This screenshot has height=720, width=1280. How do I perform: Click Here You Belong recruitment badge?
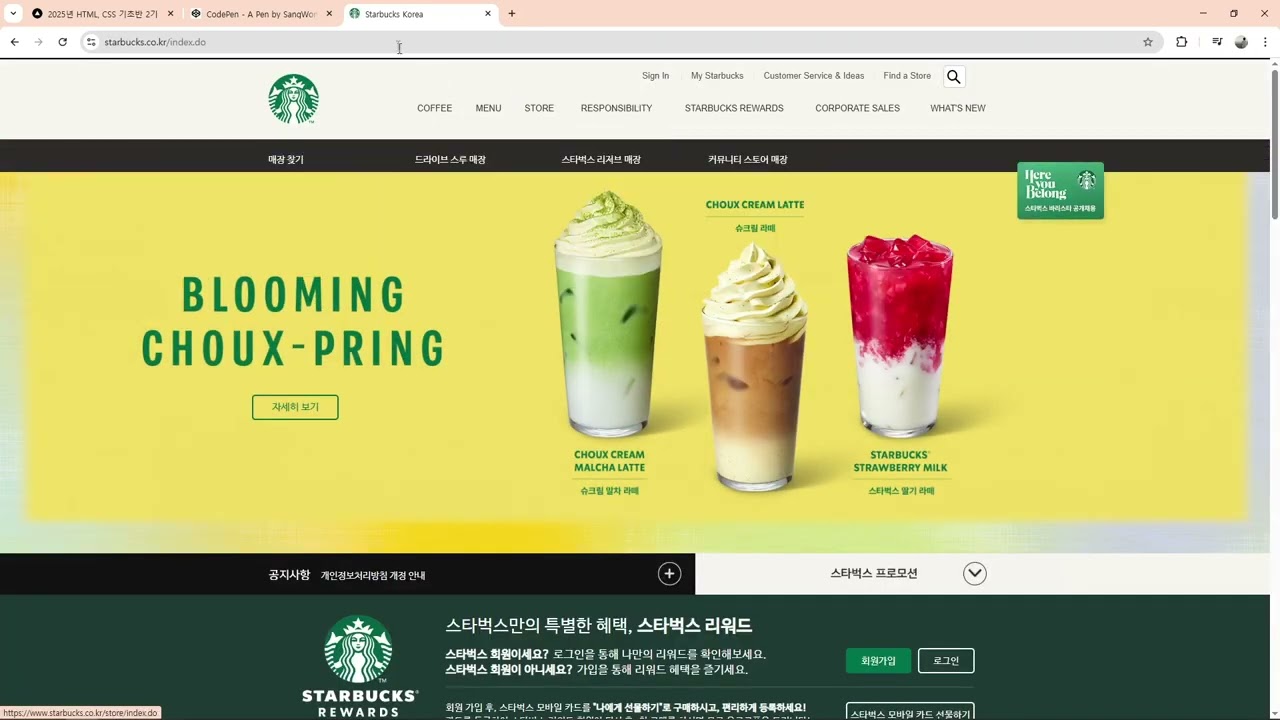coord(1060,190)
